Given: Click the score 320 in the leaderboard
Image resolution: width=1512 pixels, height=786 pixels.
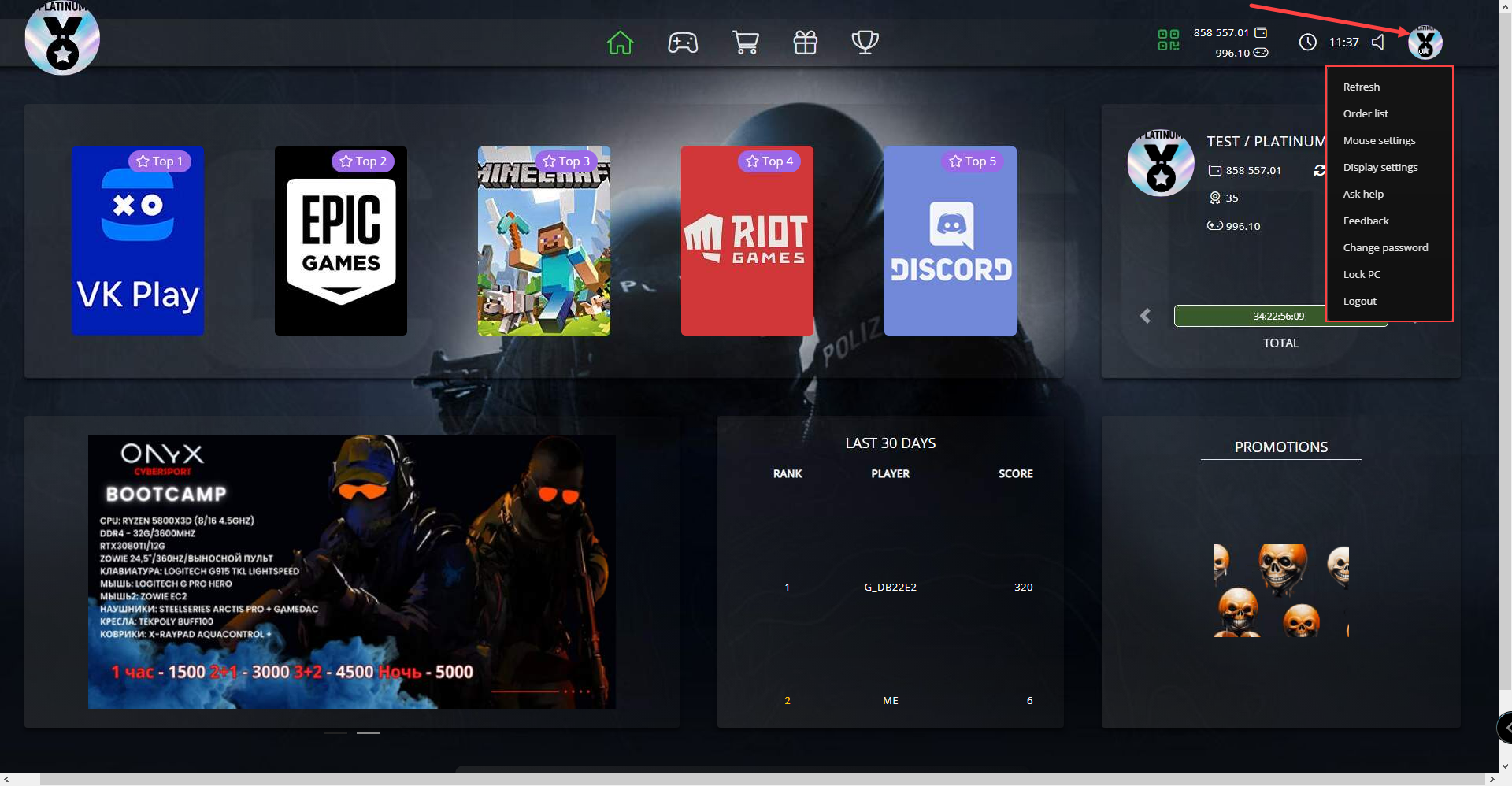Looking at the screenshot, I should (x=1024, y=587).
